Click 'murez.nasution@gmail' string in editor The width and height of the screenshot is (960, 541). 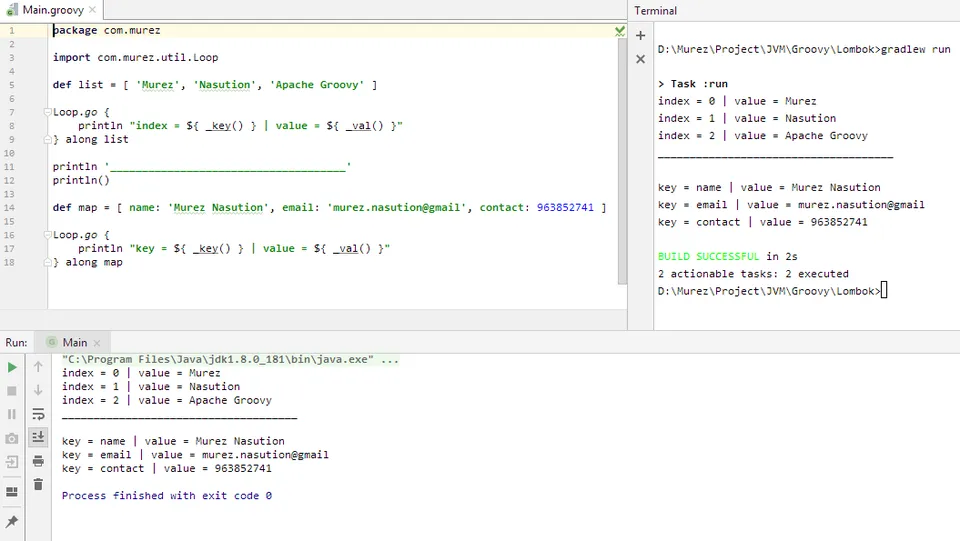(396, 207)
